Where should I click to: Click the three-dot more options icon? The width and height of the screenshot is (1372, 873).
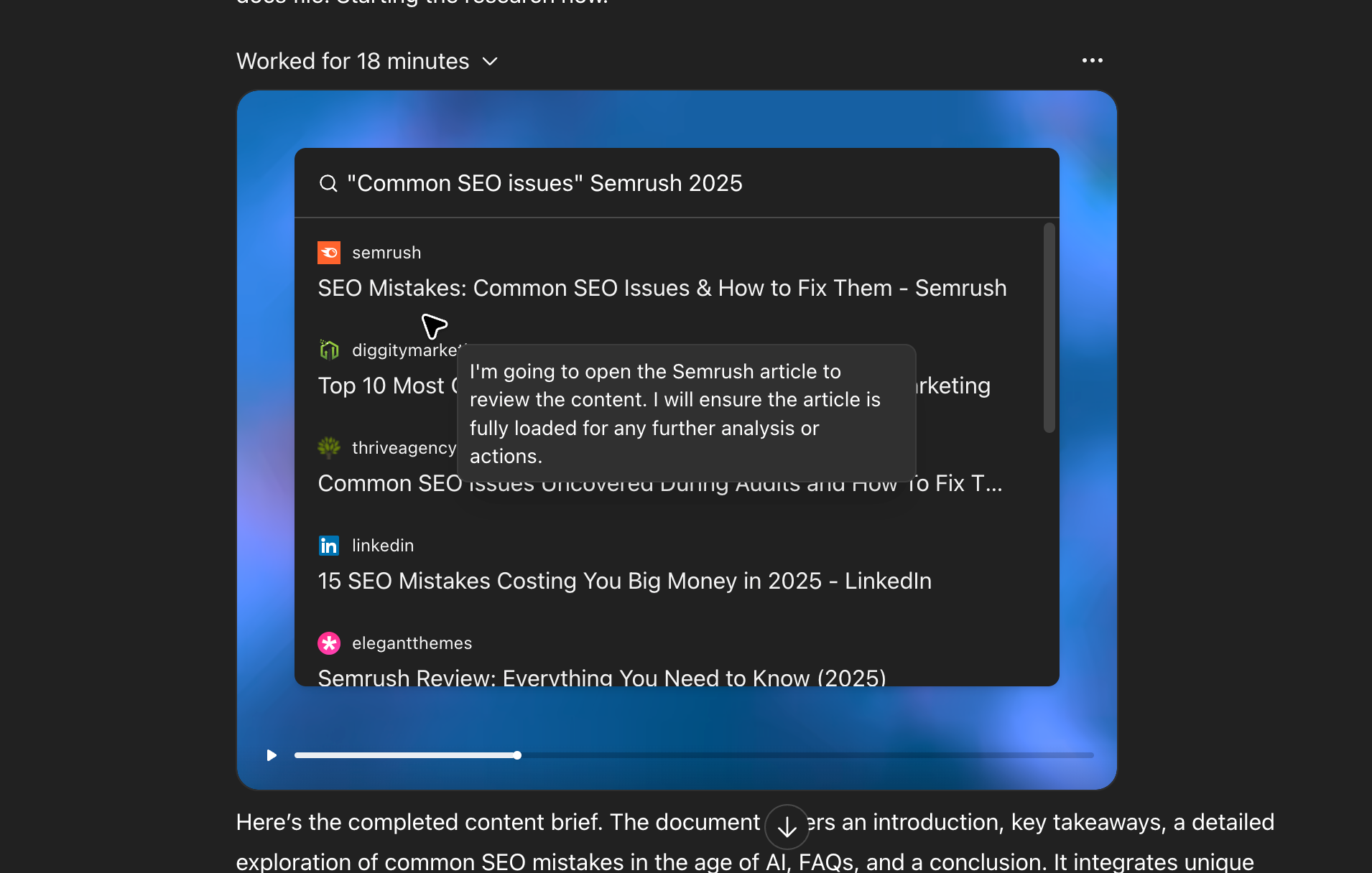pos(1092,61)
